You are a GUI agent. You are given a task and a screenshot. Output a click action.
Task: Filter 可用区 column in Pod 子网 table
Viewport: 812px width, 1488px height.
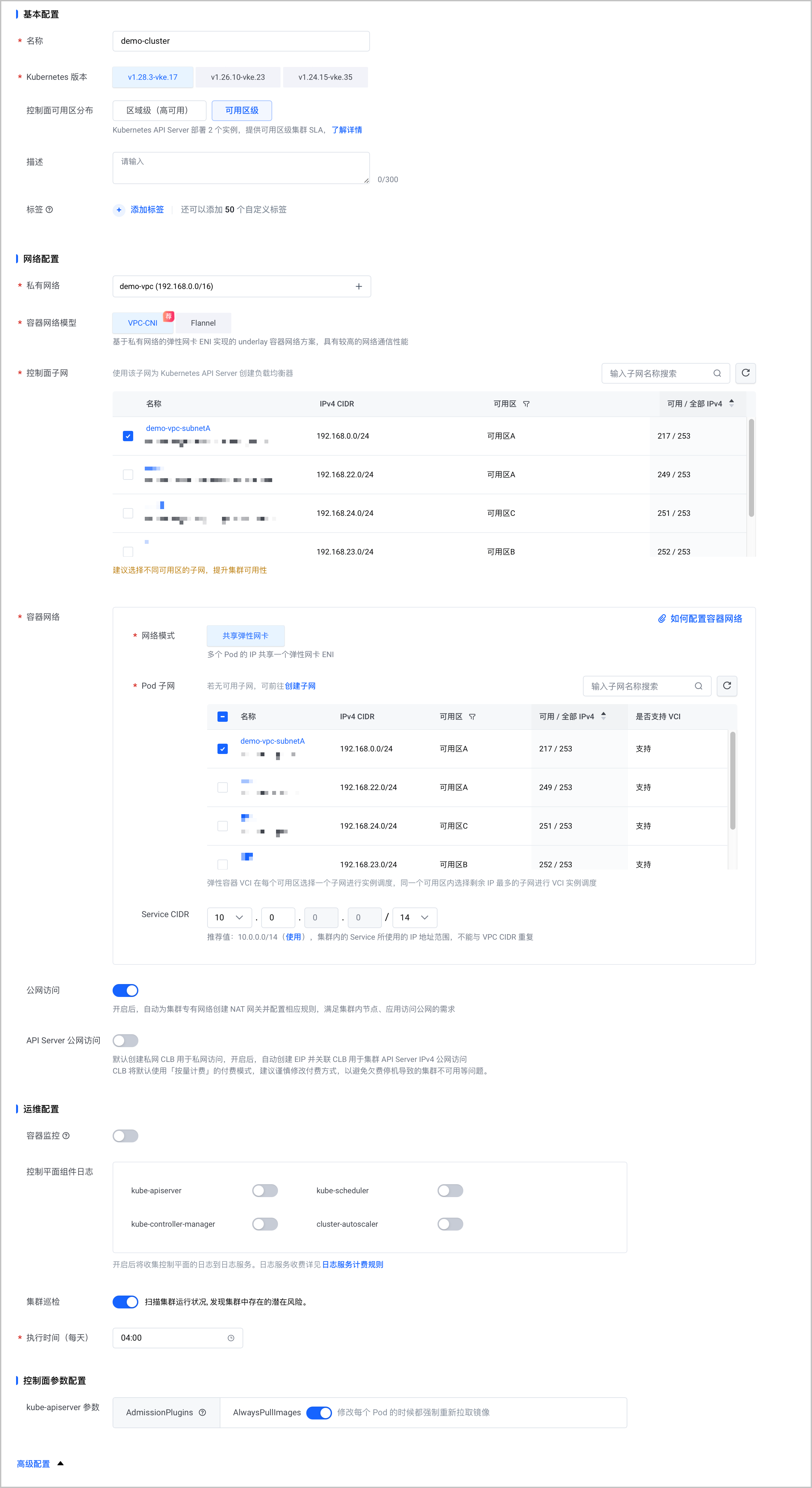pyautogui.click(x=472, y=717)
